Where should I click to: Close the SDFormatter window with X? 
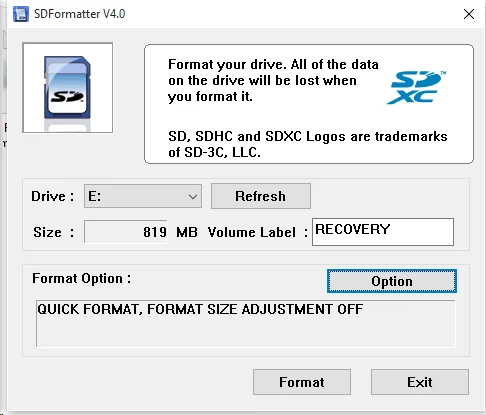tap(469, 14)
